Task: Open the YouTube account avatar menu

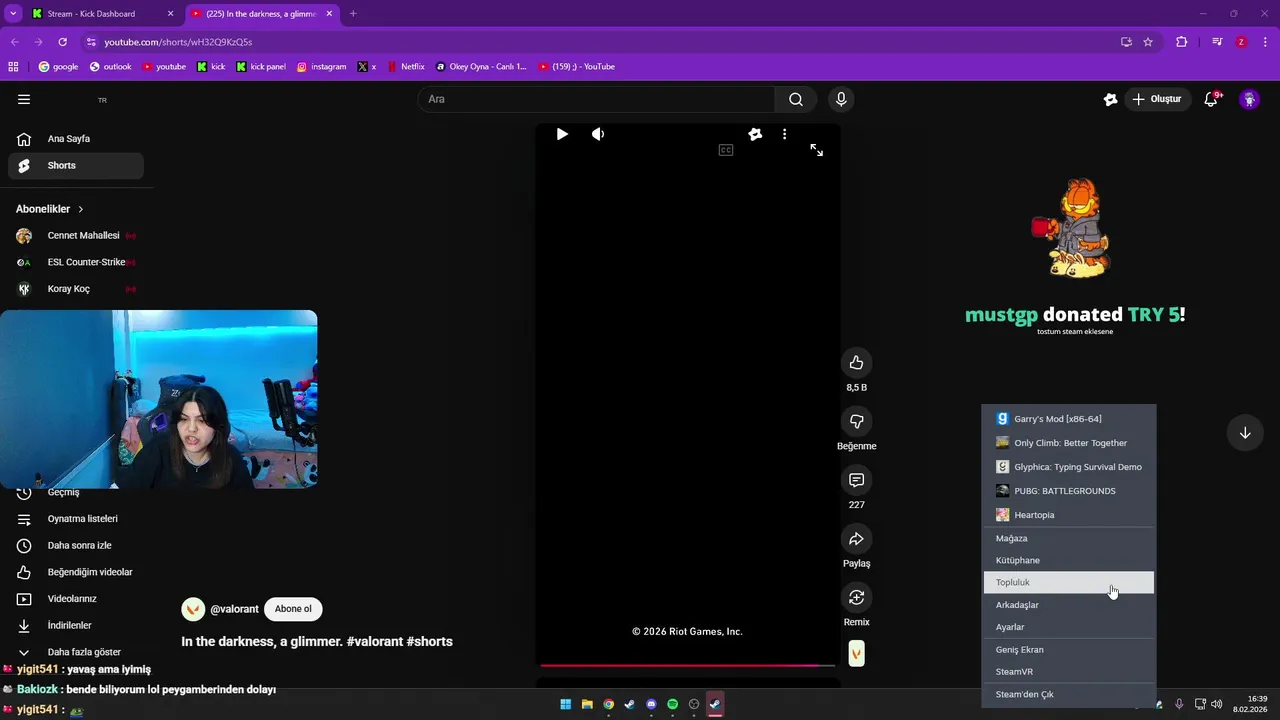Action: [x=1249, y=99]
